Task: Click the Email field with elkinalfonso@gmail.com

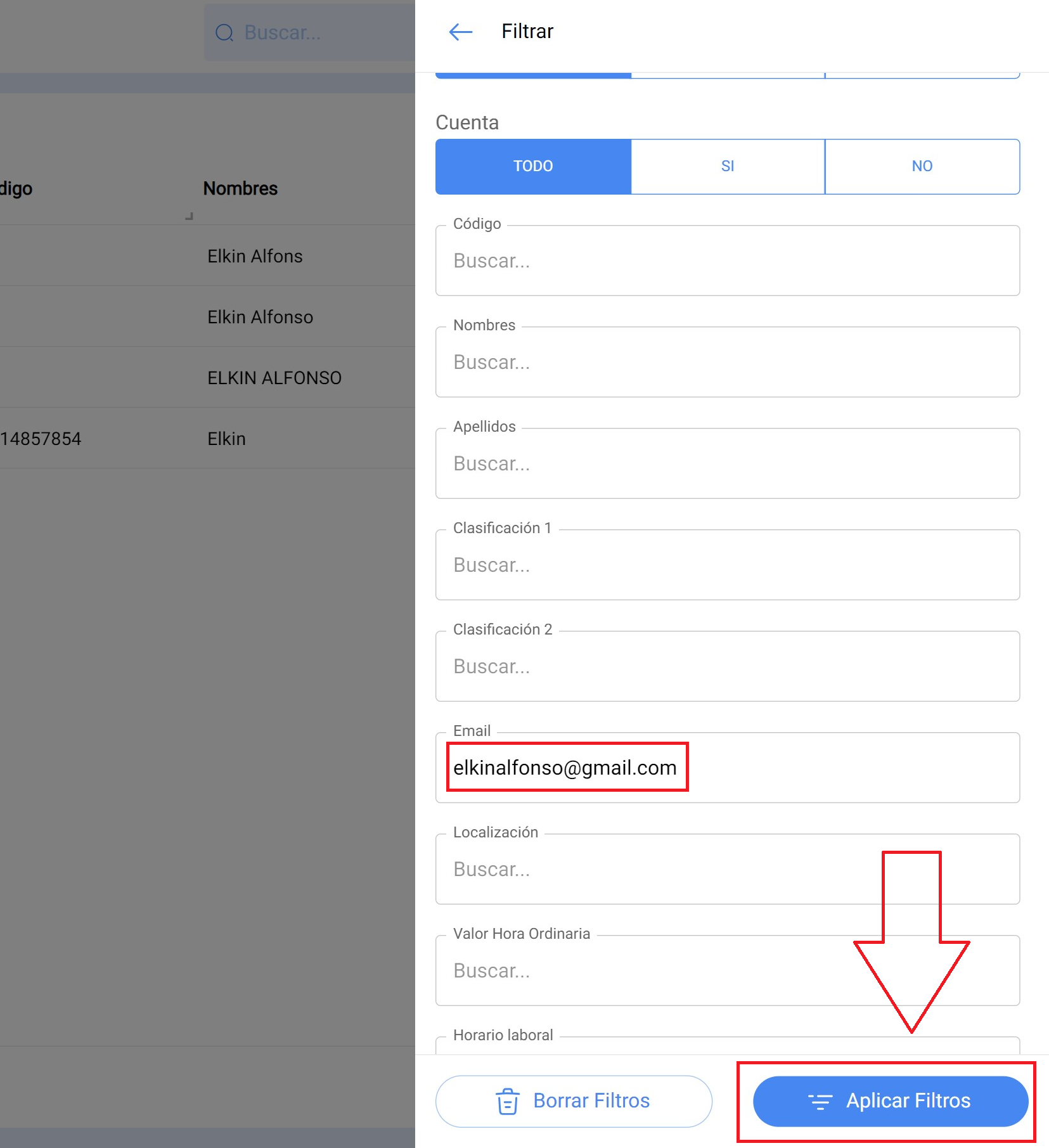Action: 727,768
